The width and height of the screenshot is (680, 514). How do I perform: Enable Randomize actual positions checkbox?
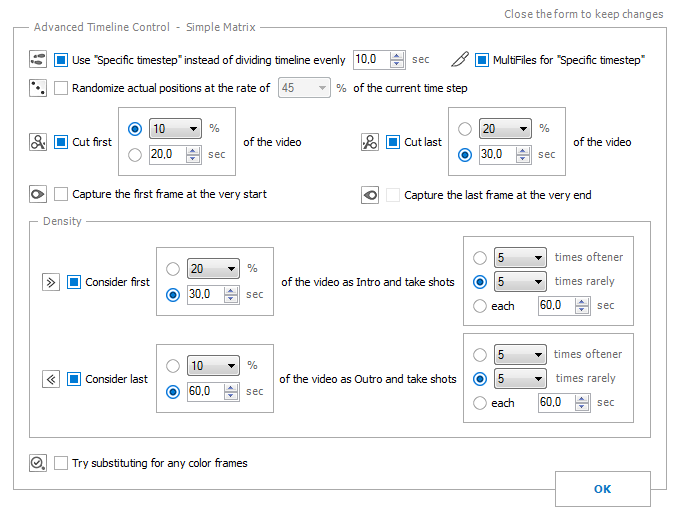click(61, 88)
